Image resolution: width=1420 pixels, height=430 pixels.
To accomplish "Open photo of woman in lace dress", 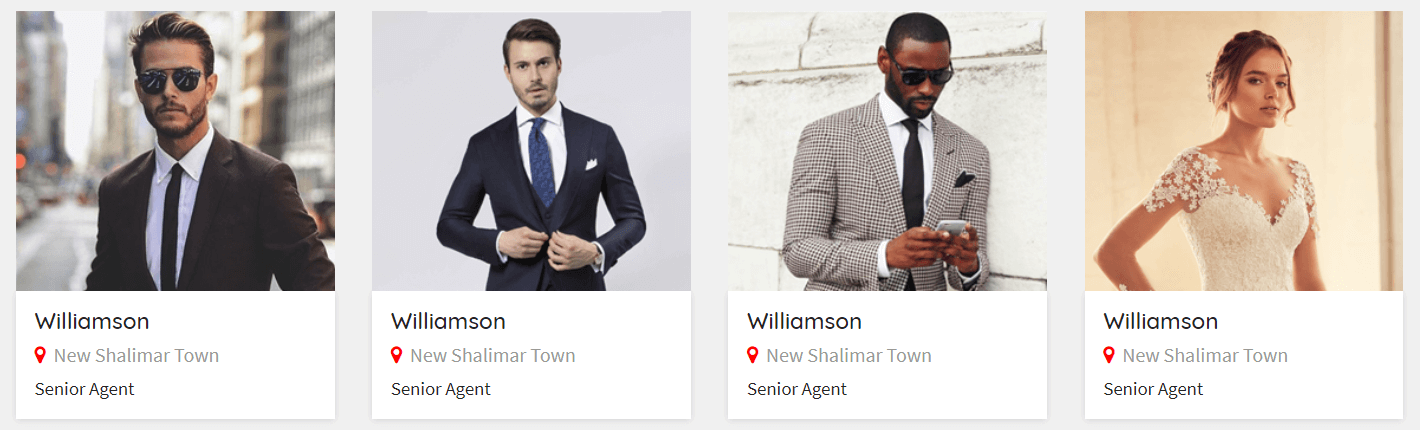I will [1244, 151].
